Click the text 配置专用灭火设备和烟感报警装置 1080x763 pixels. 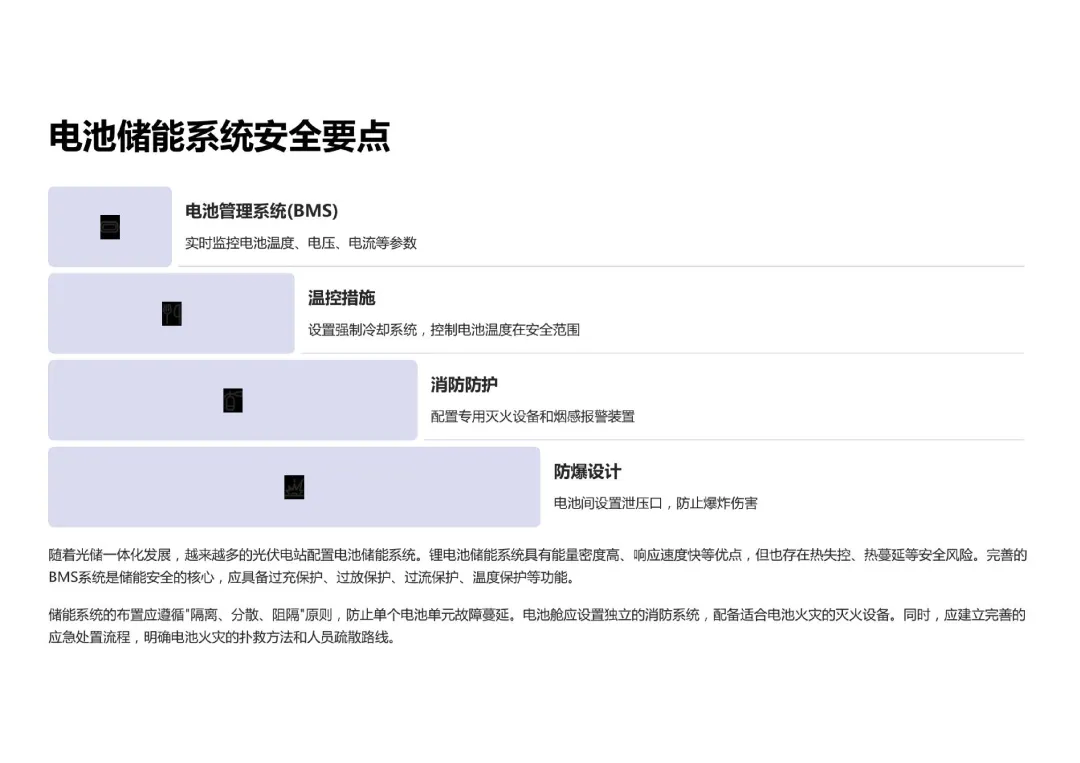(532, 417)
